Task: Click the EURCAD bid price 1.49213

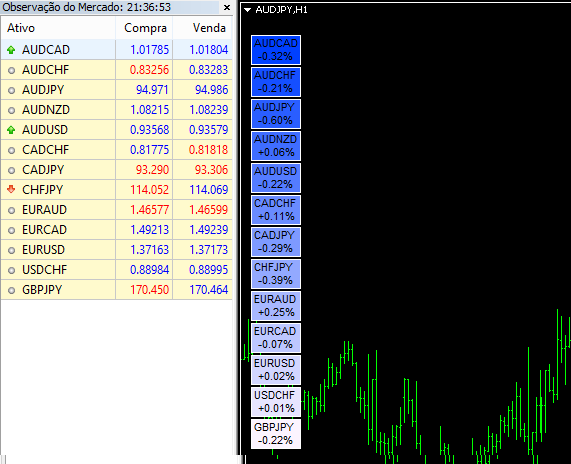Action: point(150,230)
